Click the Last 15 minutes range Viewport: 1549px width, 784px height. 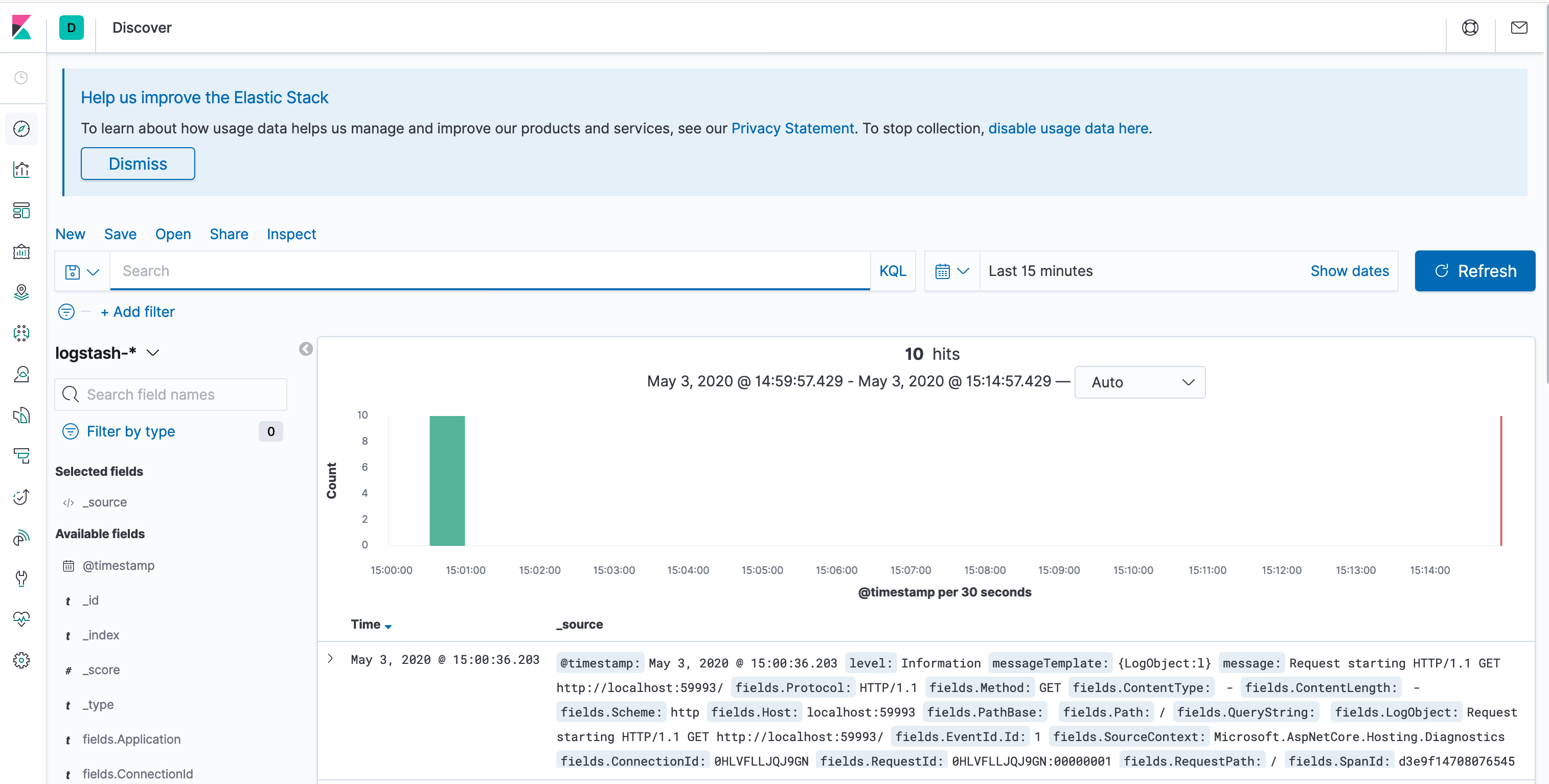click(1041, 271)
